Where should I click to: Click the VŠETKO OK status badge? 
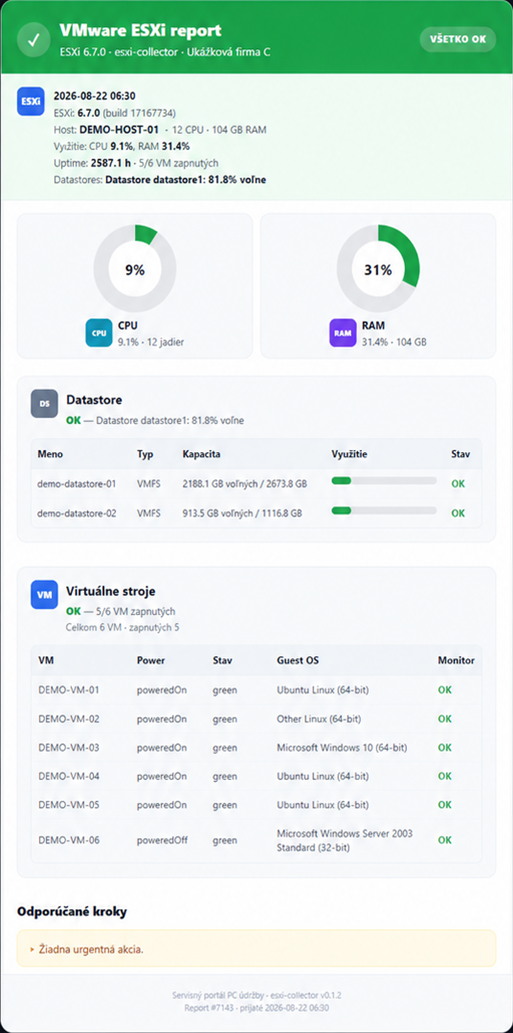coord(458,39)
